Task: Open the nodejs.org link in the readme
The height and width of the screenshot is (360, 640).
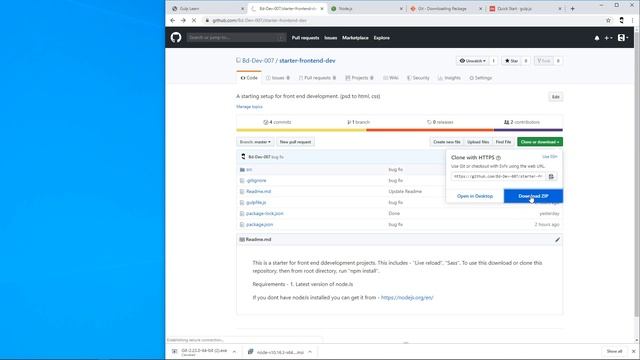Action: click(407, 298)
